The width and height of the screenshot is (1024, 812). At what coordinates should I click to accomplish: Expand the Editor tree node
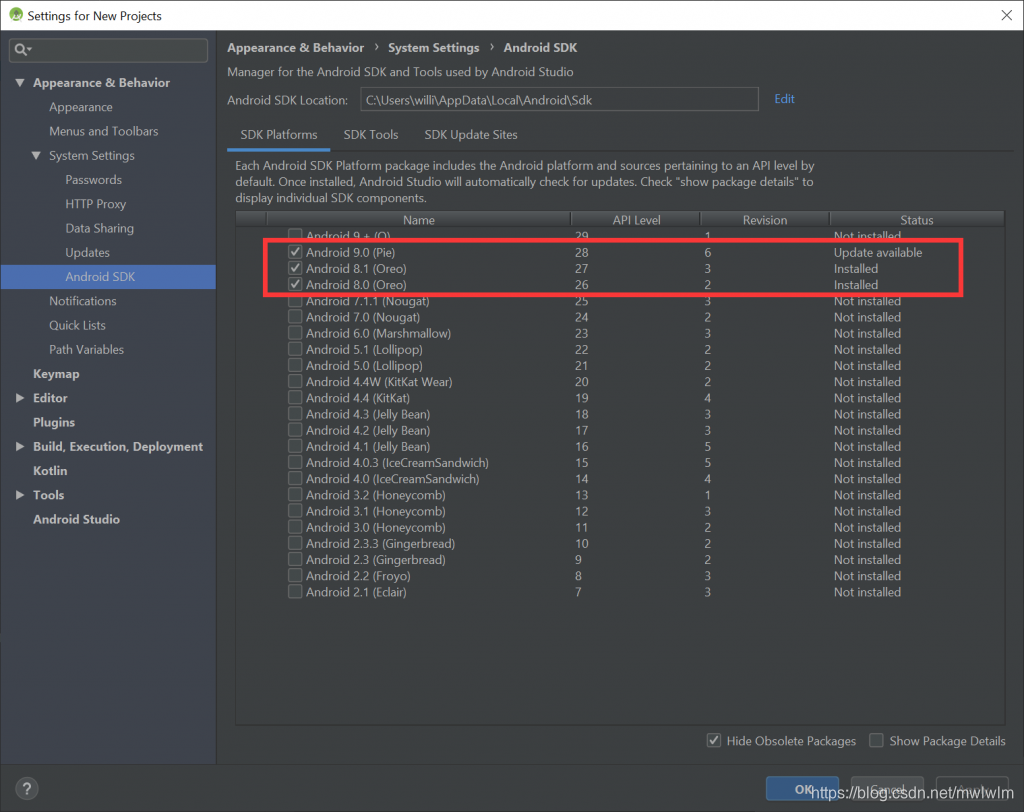(20, 398)
